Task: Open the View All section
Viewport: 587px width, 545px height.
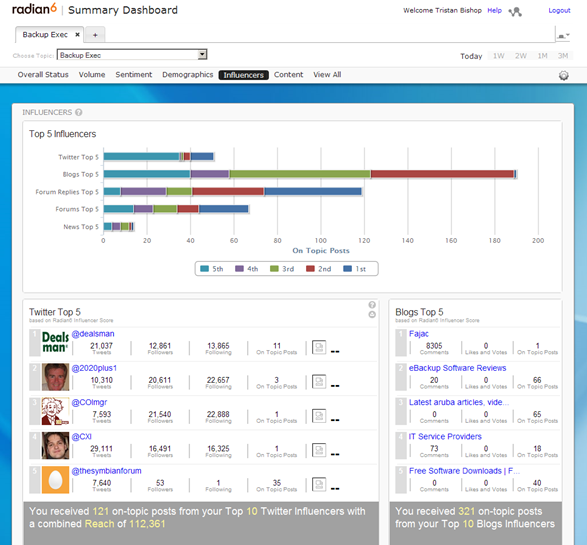Action: [x=327, y=74]
